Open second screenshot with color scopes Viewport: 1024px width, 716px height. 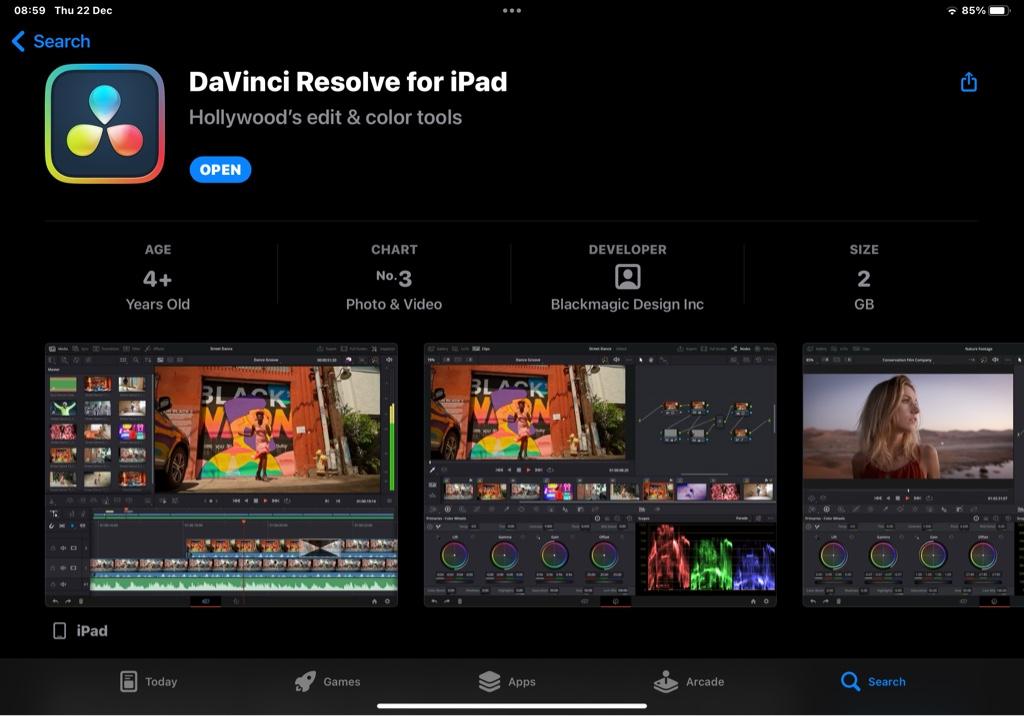[600, 475]
